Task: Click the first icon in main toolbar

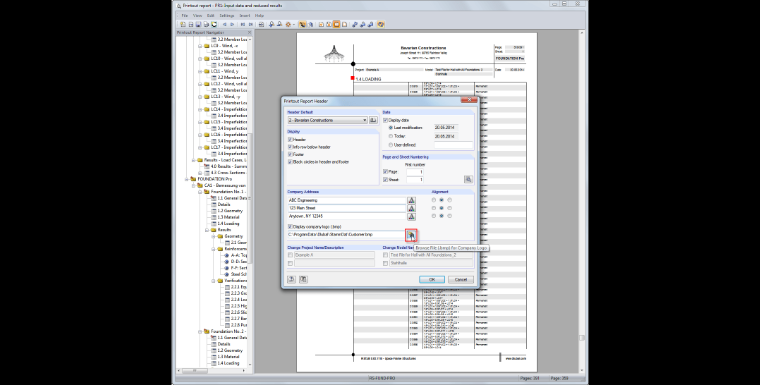Action: click(x=183, y=24)
